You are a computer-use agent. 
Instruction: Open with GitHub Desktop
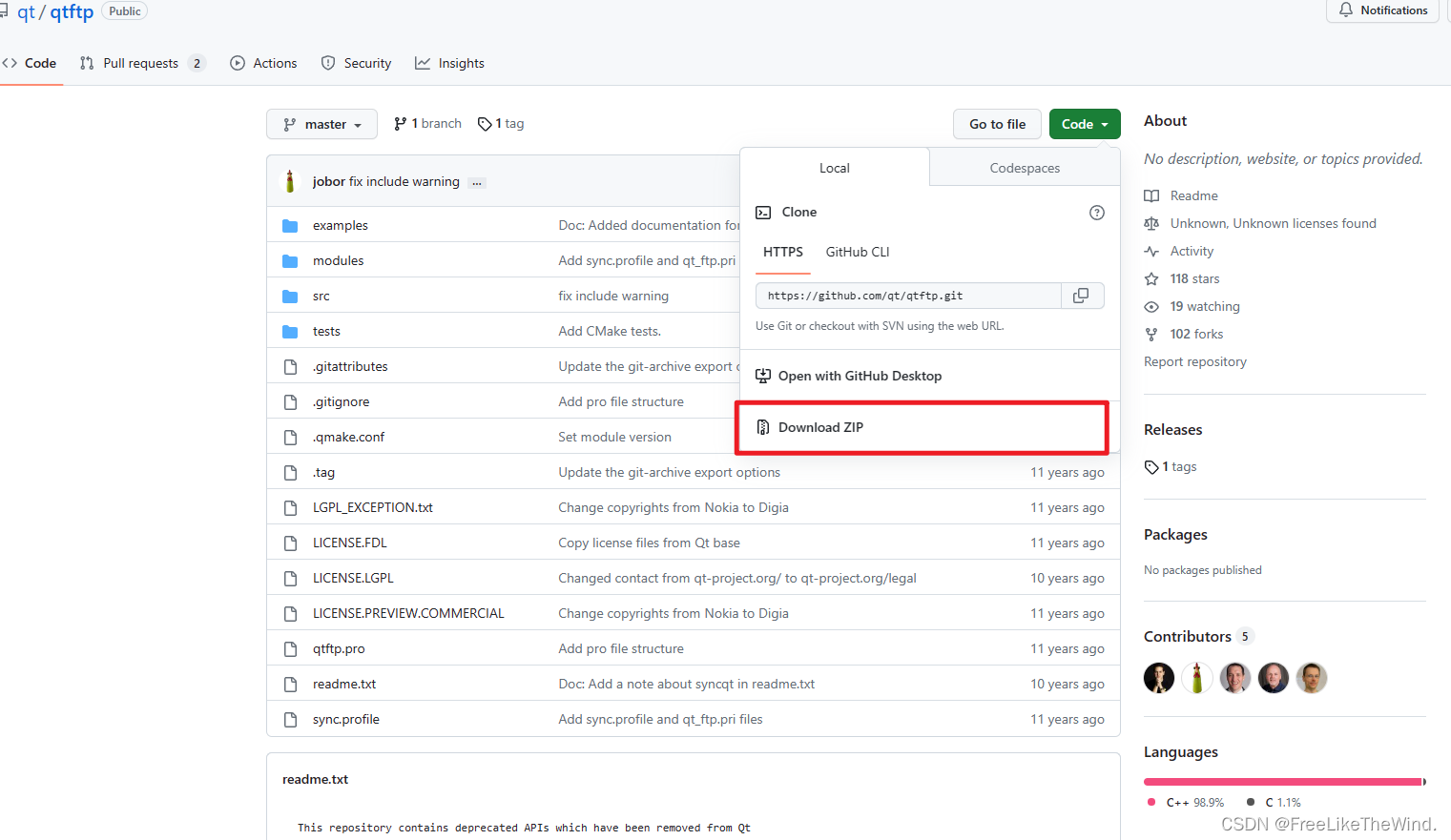click(x=859, y=377)
